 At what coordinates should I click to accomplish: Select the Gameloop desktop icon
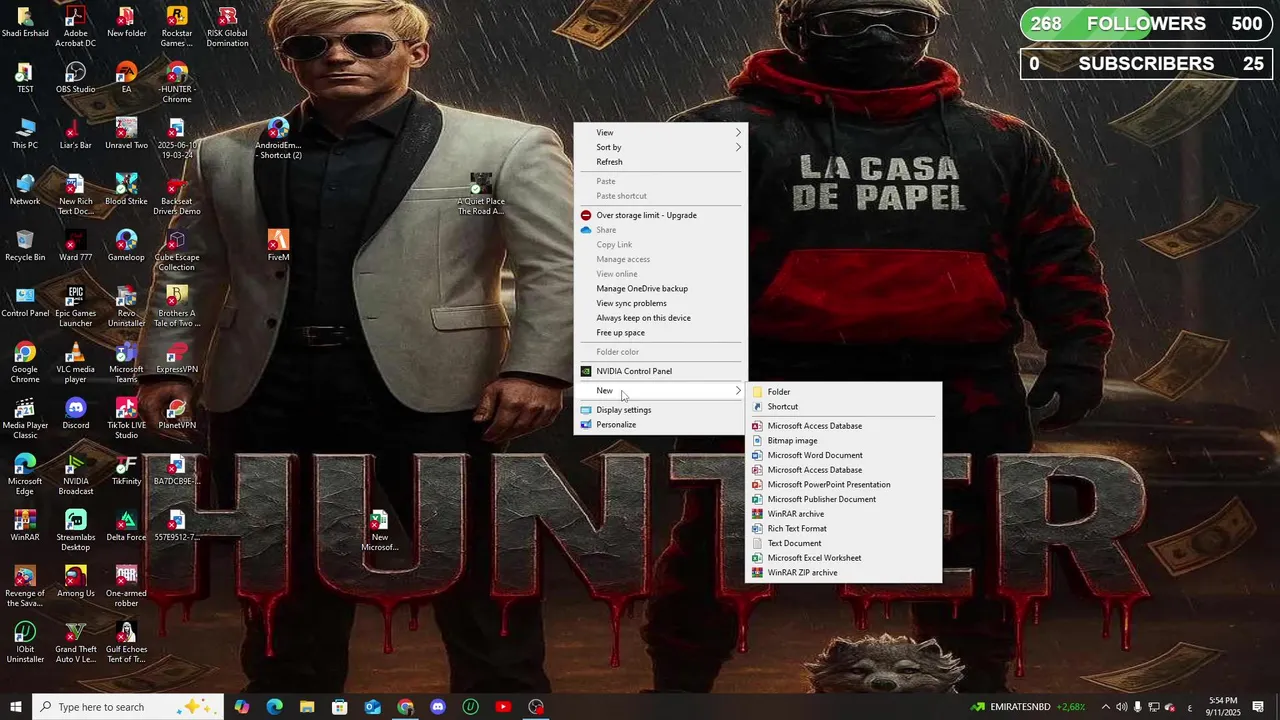[126, 246]
